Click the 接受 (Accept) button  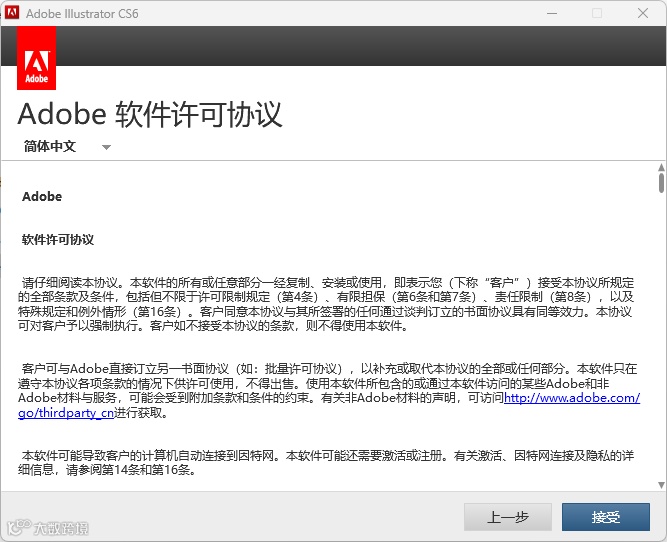coord(606,517)
